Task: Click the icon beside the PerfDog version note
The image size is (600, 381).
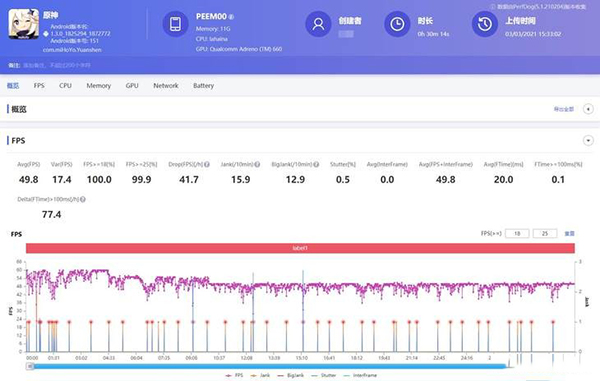Action: 493,7
